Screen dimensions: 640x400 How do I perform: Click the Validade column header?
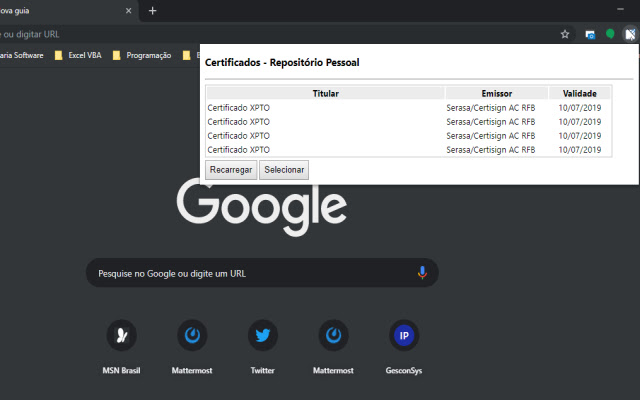coord(579,94)
